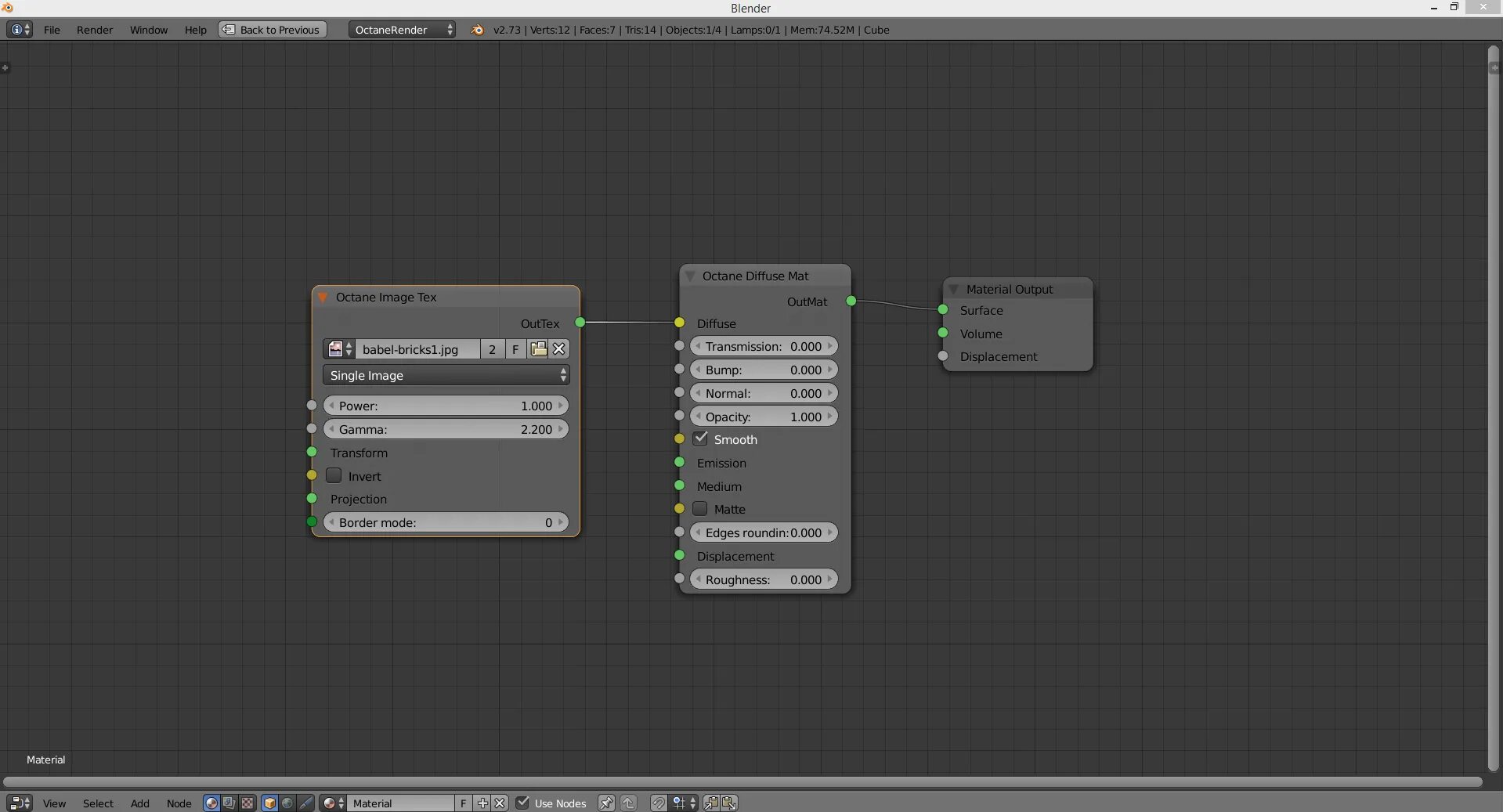
Task: Go to parent node tree
Action: (x=629, y=803)
